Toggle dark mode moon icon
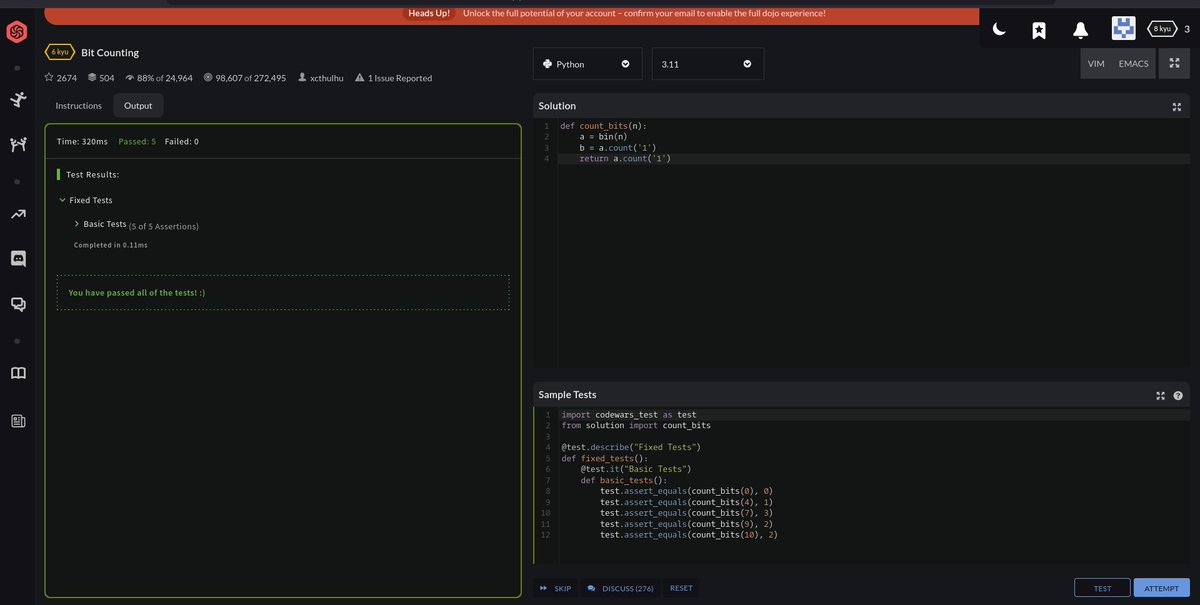The height and width of the screenshot is (605, 1200). (999, 29)
